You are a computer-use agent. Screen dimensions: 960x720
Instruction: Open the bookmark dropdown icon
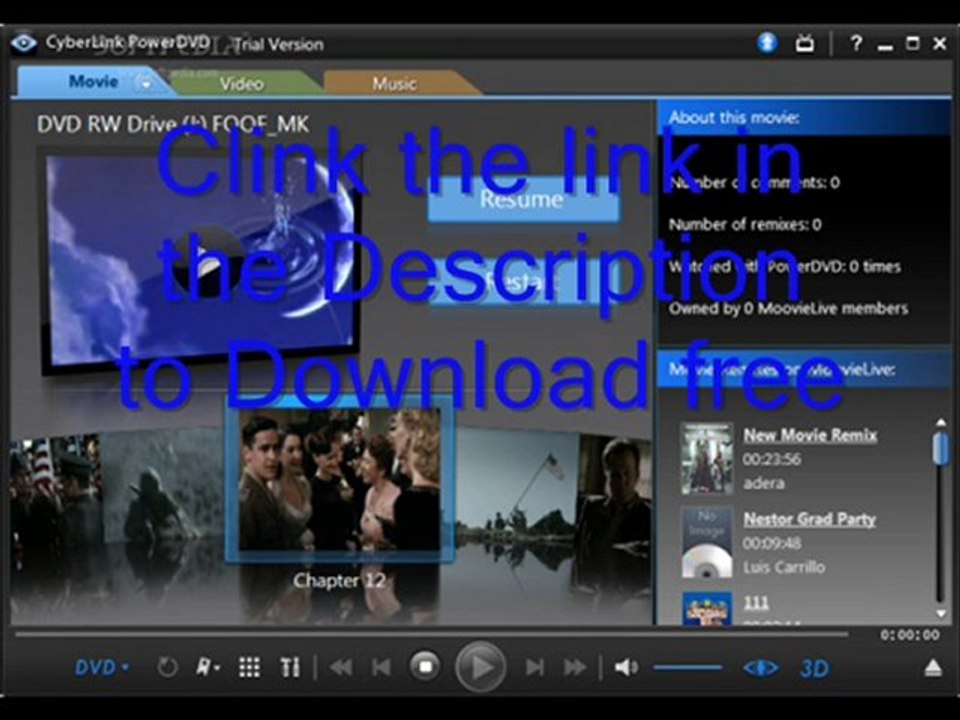[x=208, y=667]
